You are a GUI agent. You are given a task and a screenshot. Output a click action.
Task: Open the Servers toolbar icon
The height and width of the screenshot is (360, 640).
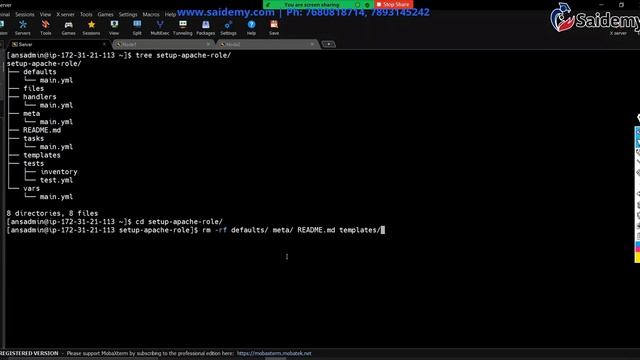coord(23,27)
